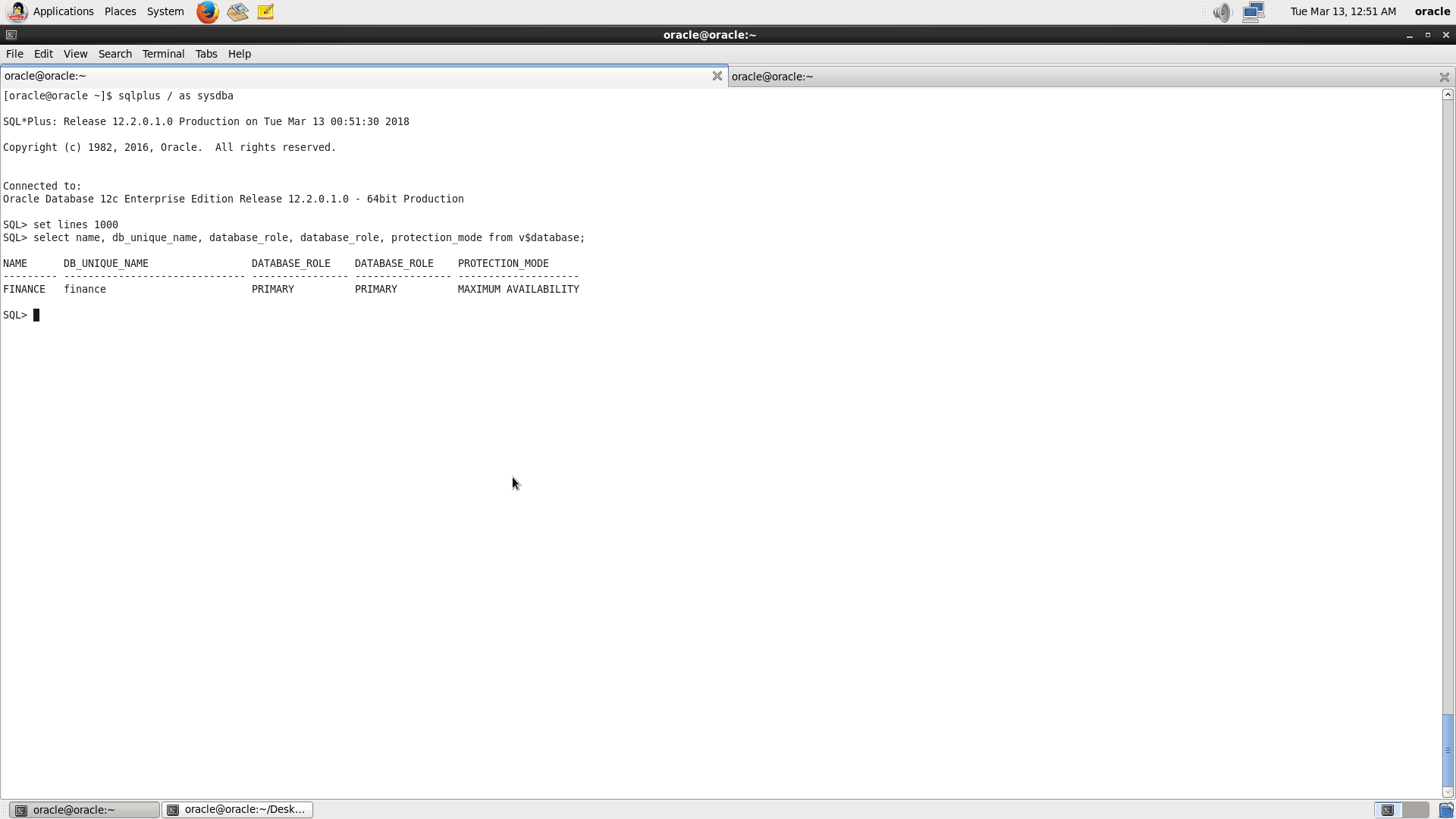Viewport: 1456px width, 819px height.
Task: Click the oracle@oracle:~ taskbar button
Action: click(x=84, y=810)
